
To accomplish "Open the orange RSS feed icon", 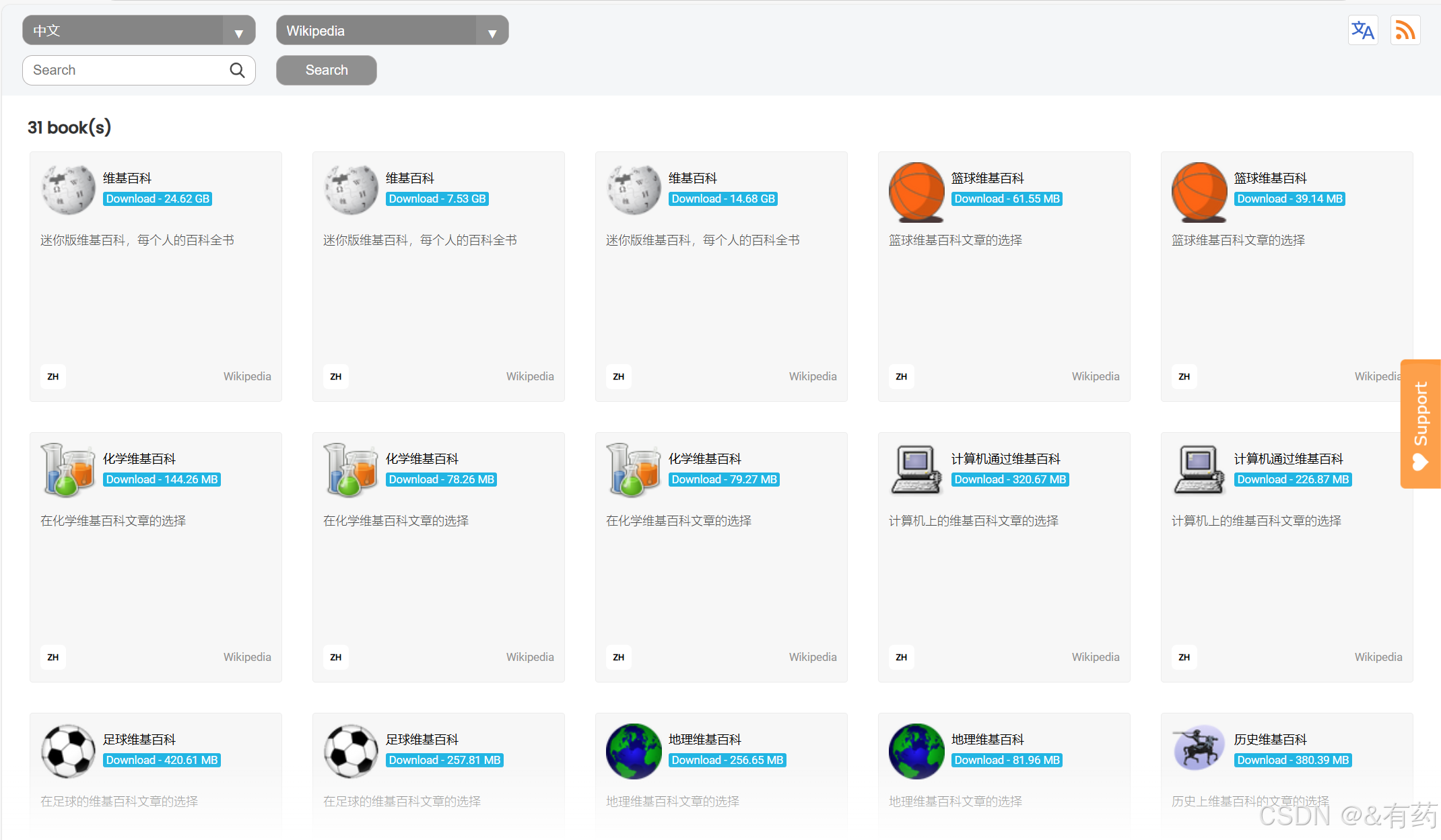I will 1405,30.
